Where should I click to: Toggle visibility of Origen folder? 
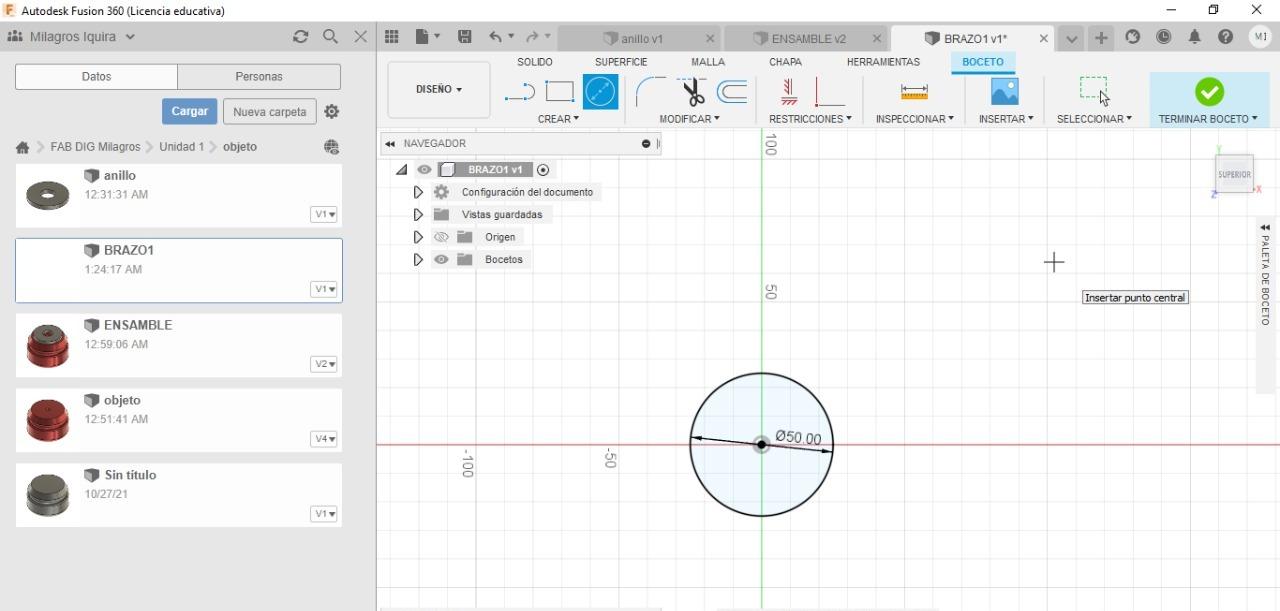441,237
